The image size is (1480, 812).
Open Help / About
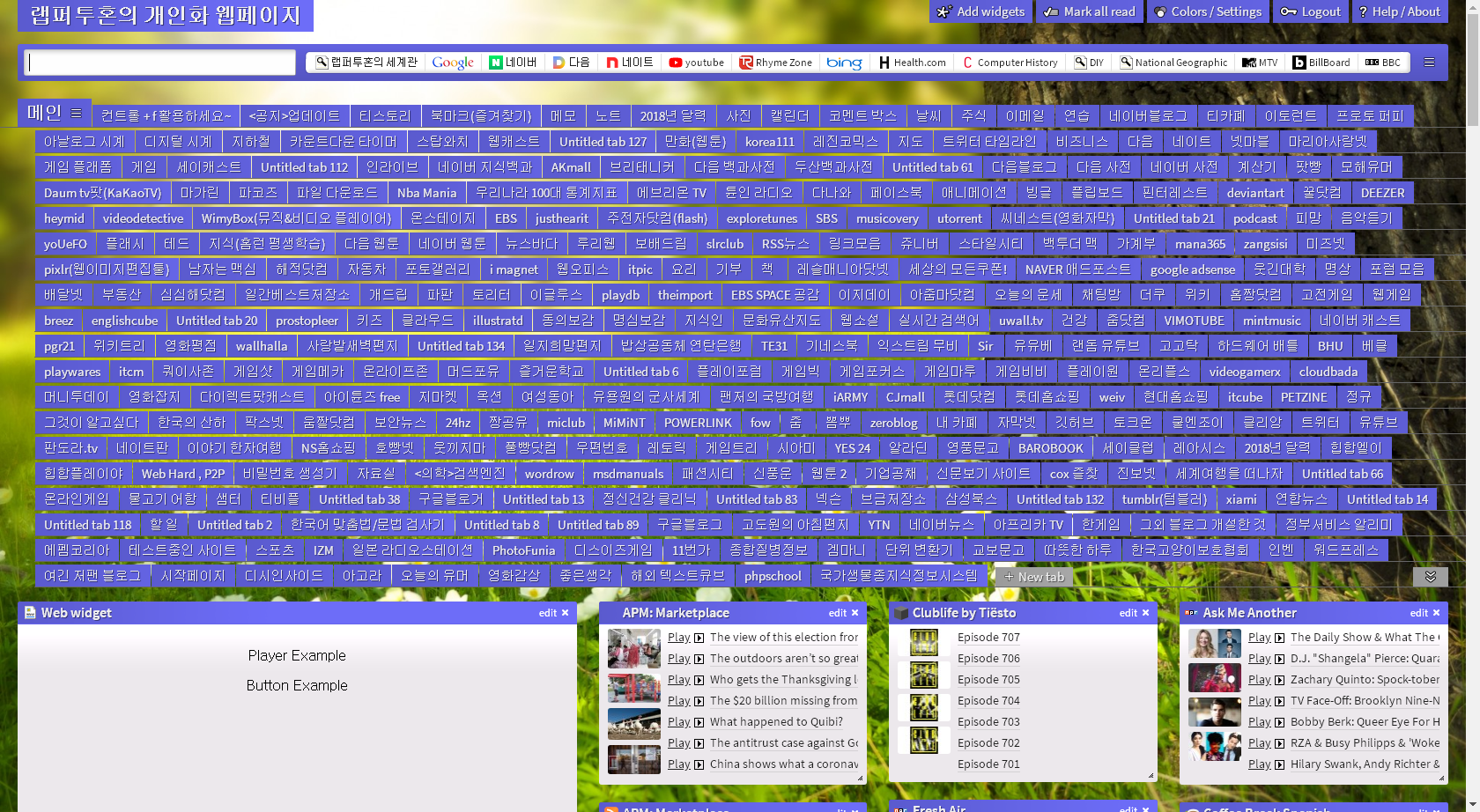click(1400, 11)
